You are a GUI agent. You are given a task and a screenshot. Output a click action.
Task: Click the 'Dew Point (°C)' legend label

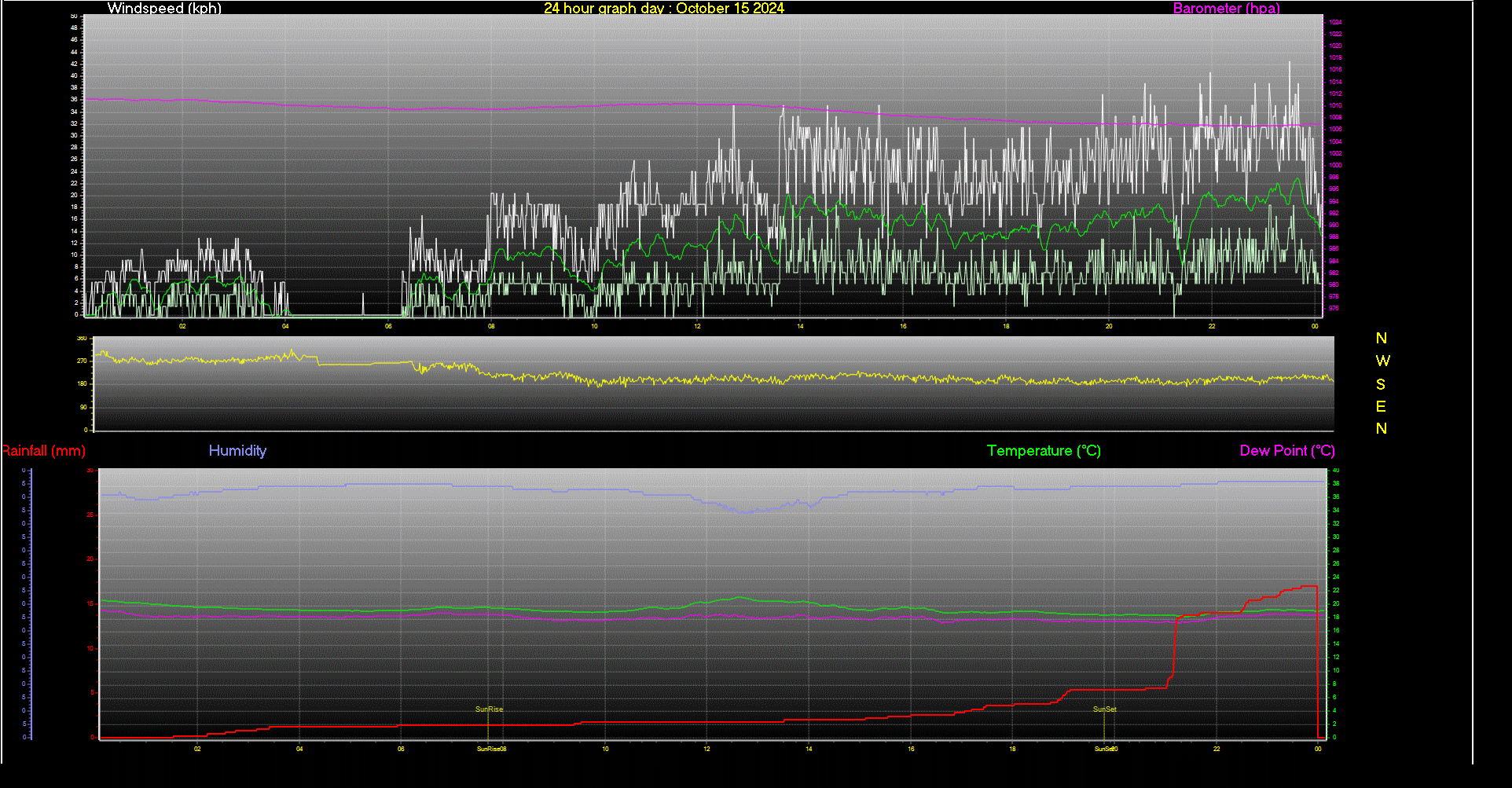click(1287, 451)
